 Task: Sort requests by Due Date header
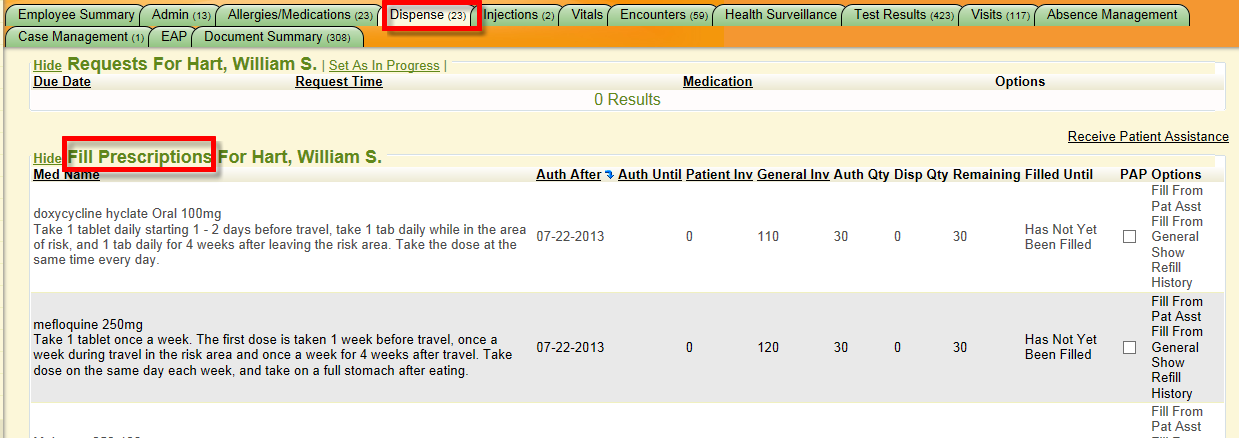pos(62,82)
